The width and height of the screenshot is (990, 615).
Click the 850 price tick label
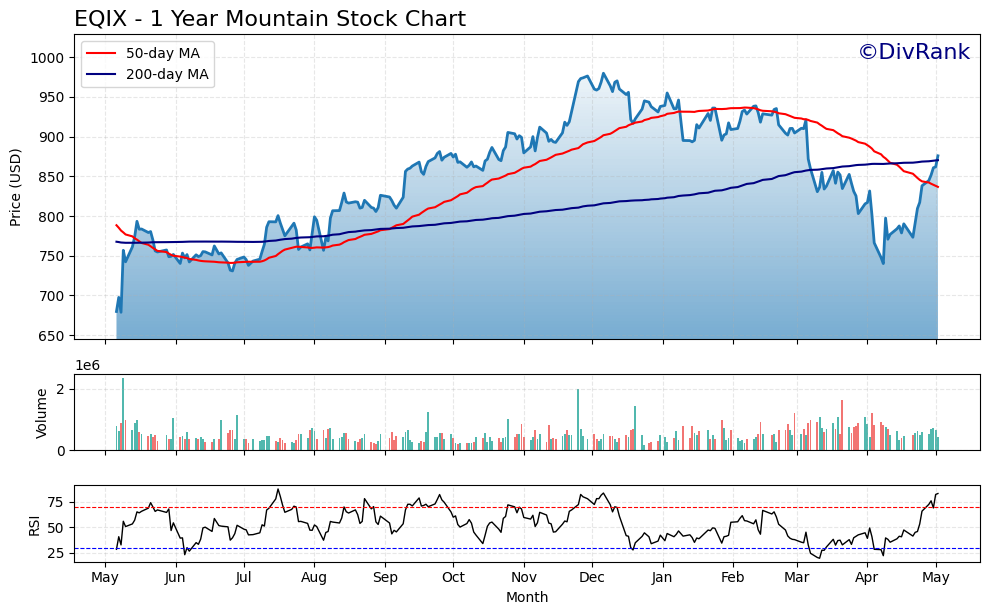[x=52, y=177]
